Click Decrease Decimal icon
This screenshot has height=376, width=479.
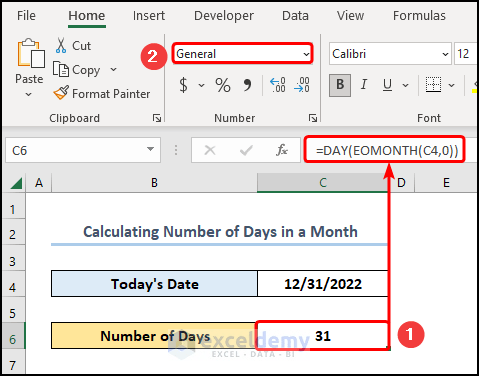tap(302, 85)
